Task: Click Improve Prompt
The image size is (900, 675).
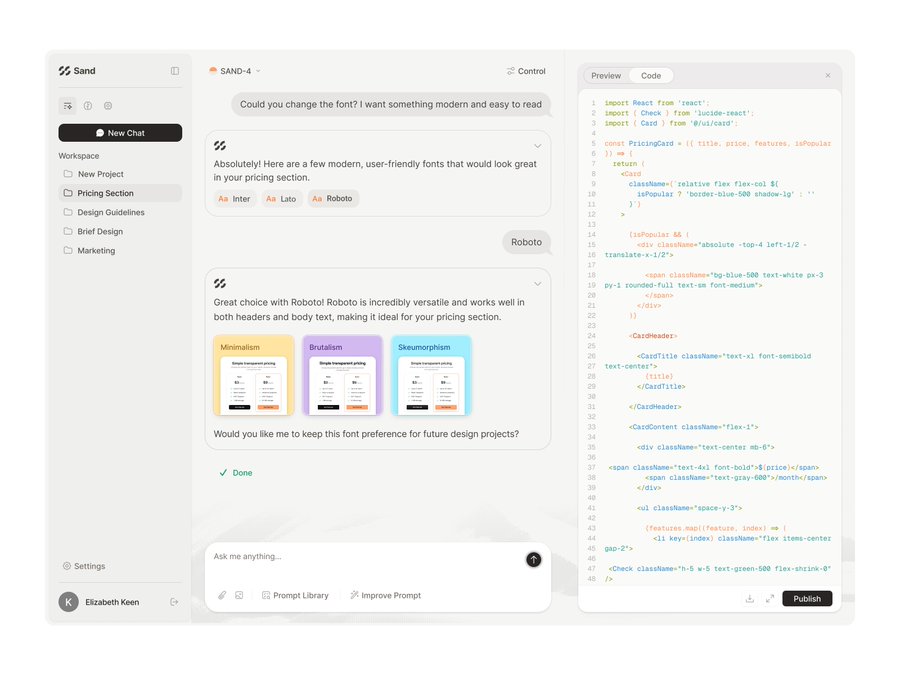Action: click(x=386, y=596)
